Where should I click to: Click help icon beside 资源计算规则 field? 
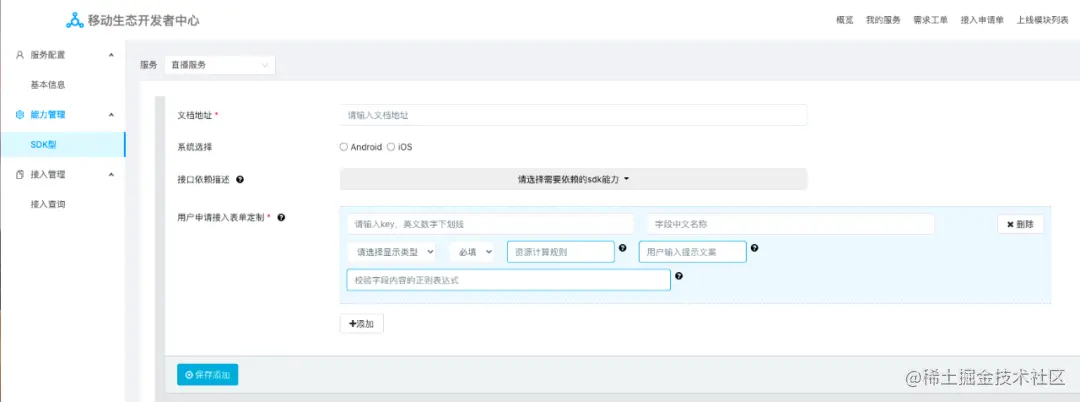(x=623, y=248)
